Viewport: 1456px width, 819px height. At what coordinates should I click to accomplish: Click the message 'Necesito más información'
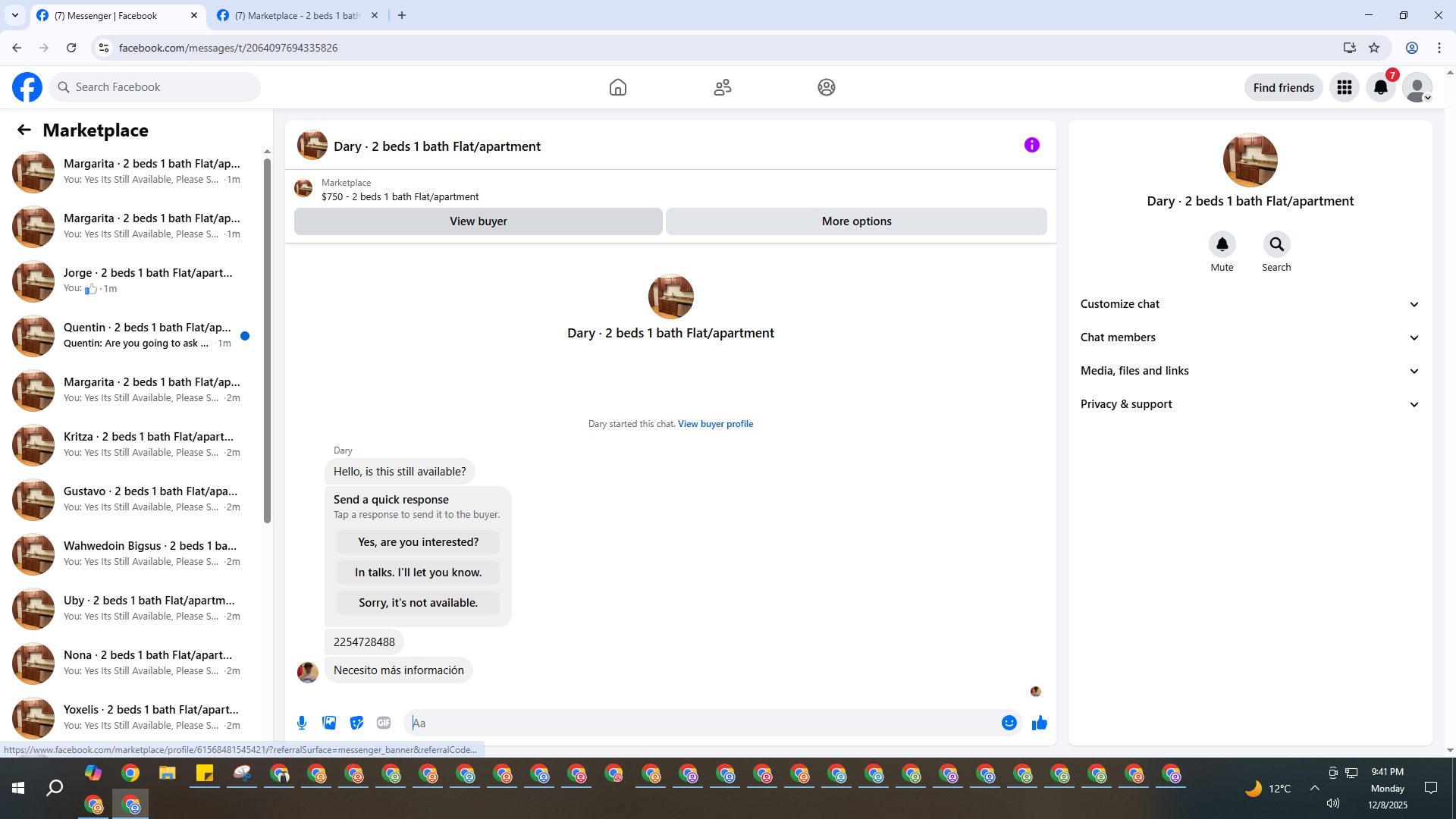[x=399, y=670]
